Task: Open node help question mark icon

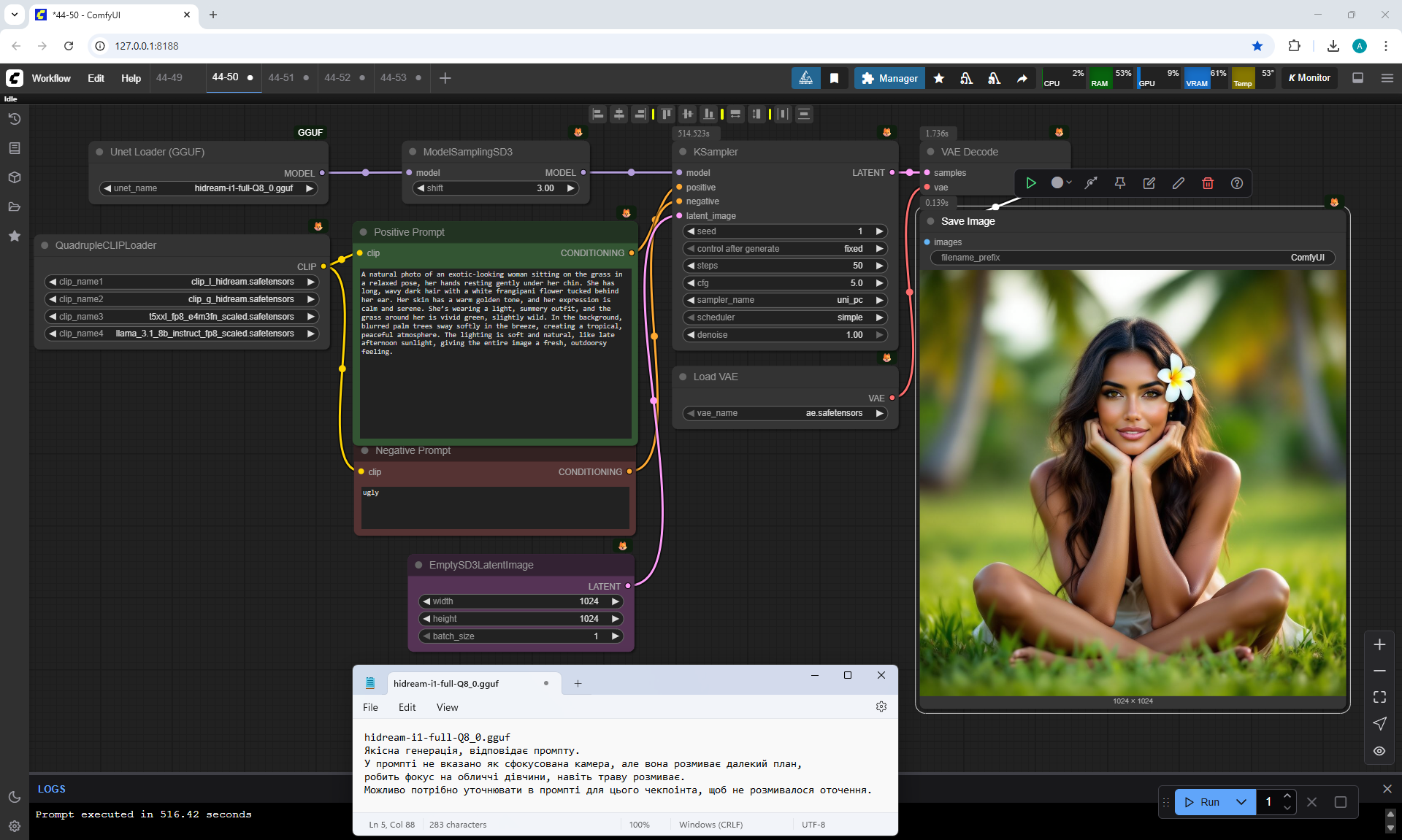Action: coord(1236,183)
